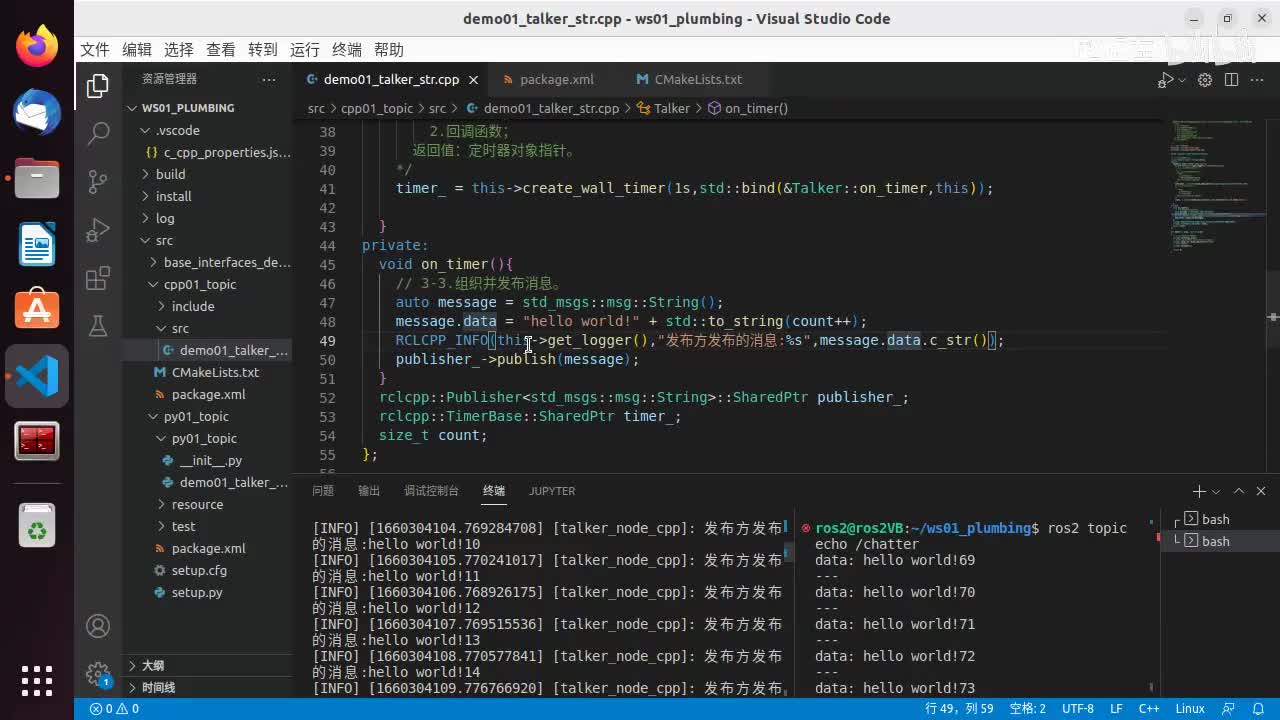Expand the 大纲 outline section
The image size is (1280, 720).
point(152,665)
